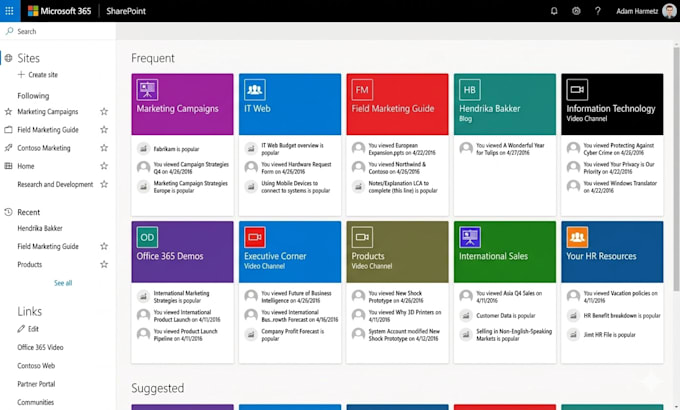Toggle the star next to Products in Recent
The height and width of the screenshot is (410, 680).
click(104, 264)
